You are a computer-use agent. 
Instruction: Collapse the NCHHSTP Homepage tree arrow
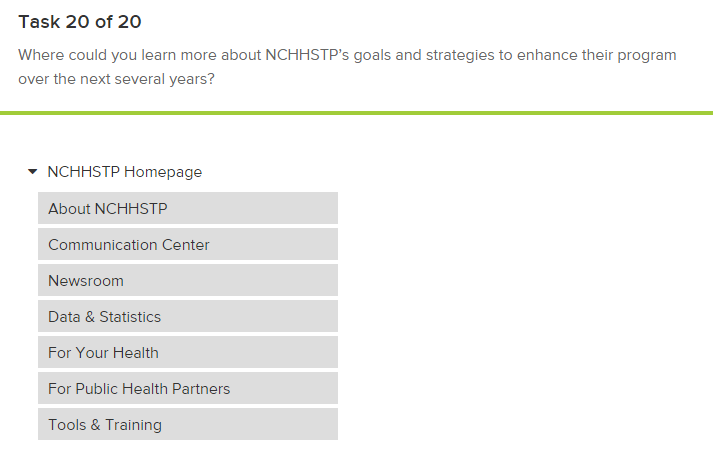click(x=33, y=172)
